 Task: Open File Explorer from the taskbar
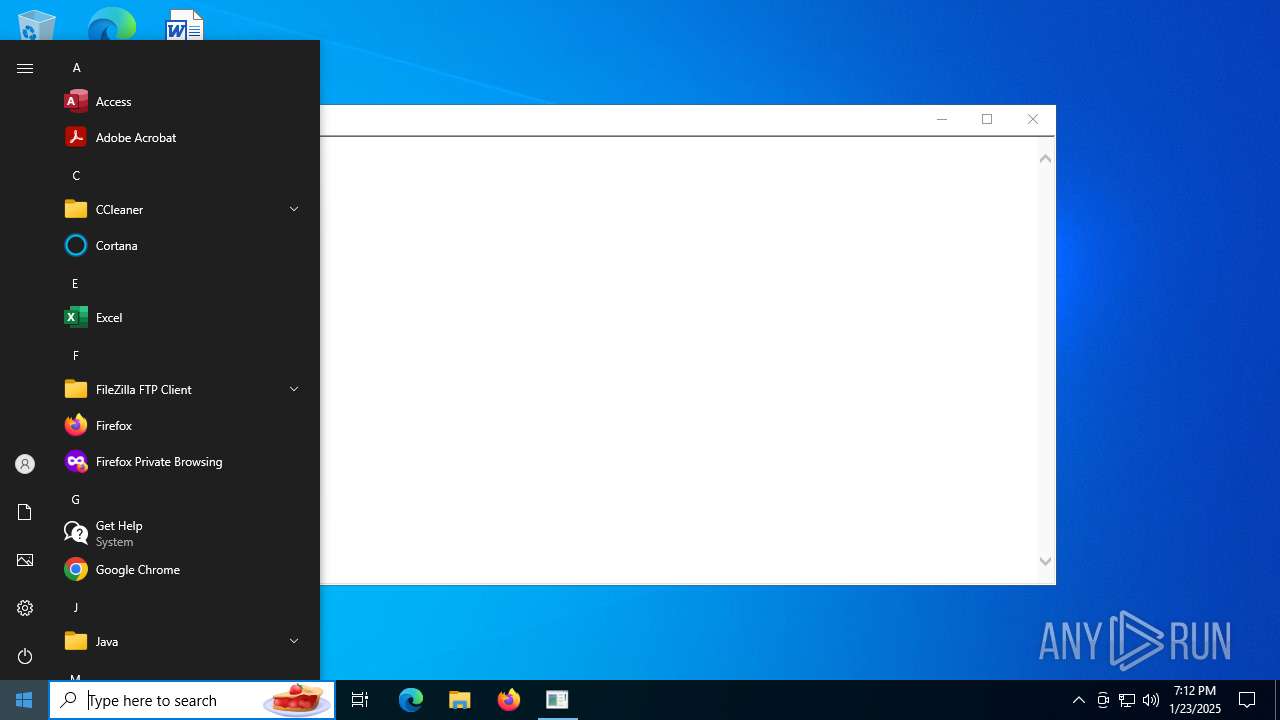pyautogui.click(x=459, y=700)
